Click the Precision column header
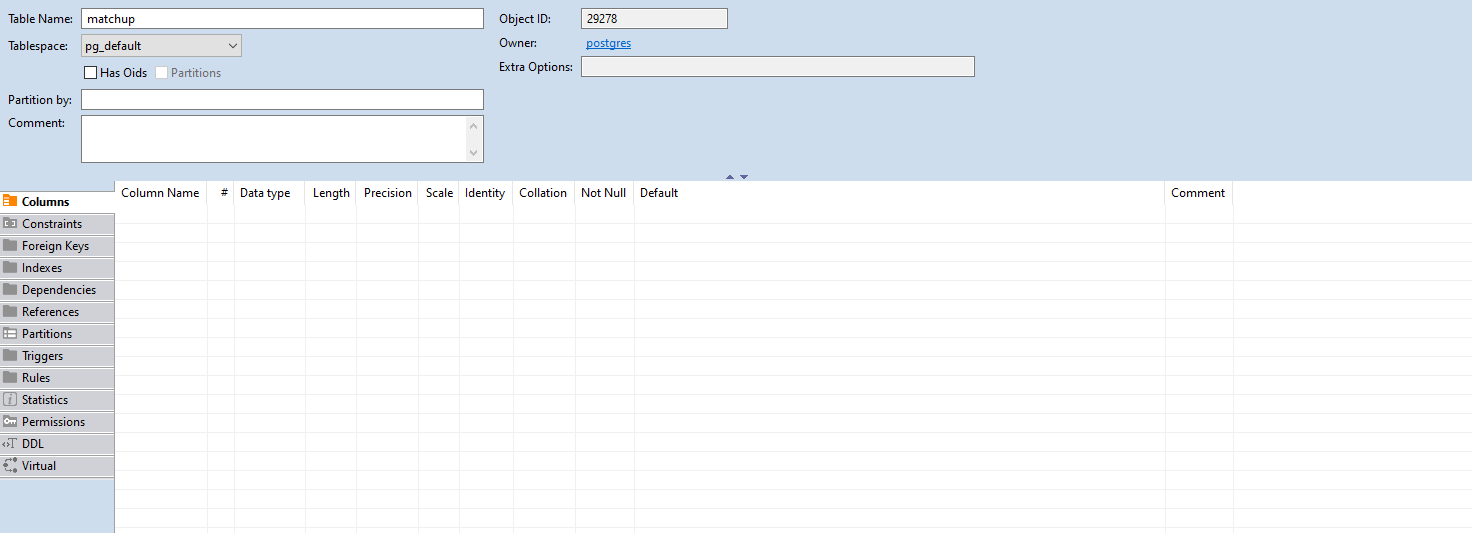Image resolution: width=1472 pixels, height=533 pixels. tap(388, 193)
